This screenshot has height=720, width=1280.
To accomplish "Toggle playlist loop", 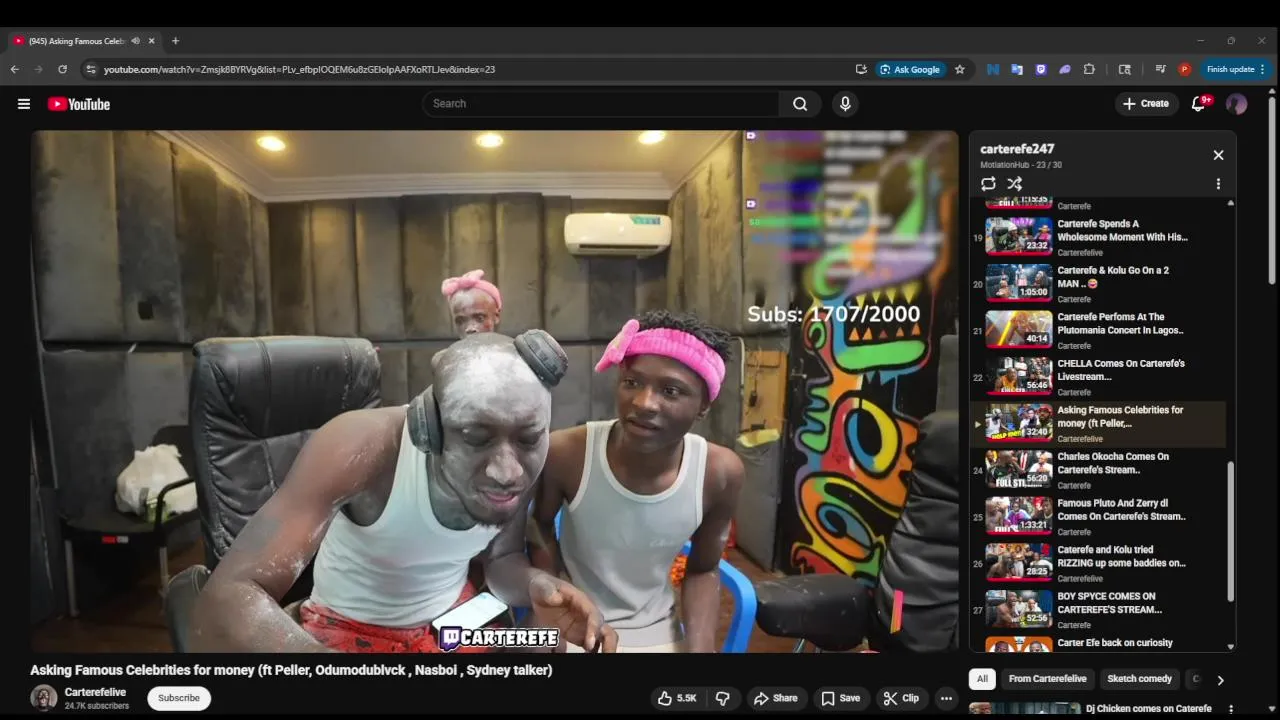I will [x=988, y=184].
